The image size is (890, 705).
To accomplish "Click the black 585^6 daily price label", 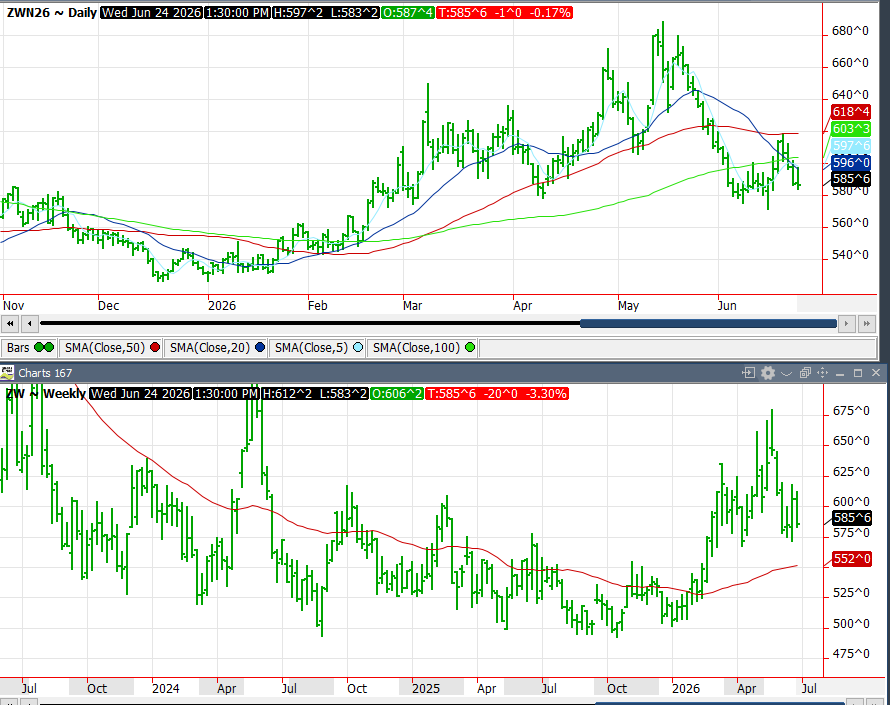I will coord(850,179).
